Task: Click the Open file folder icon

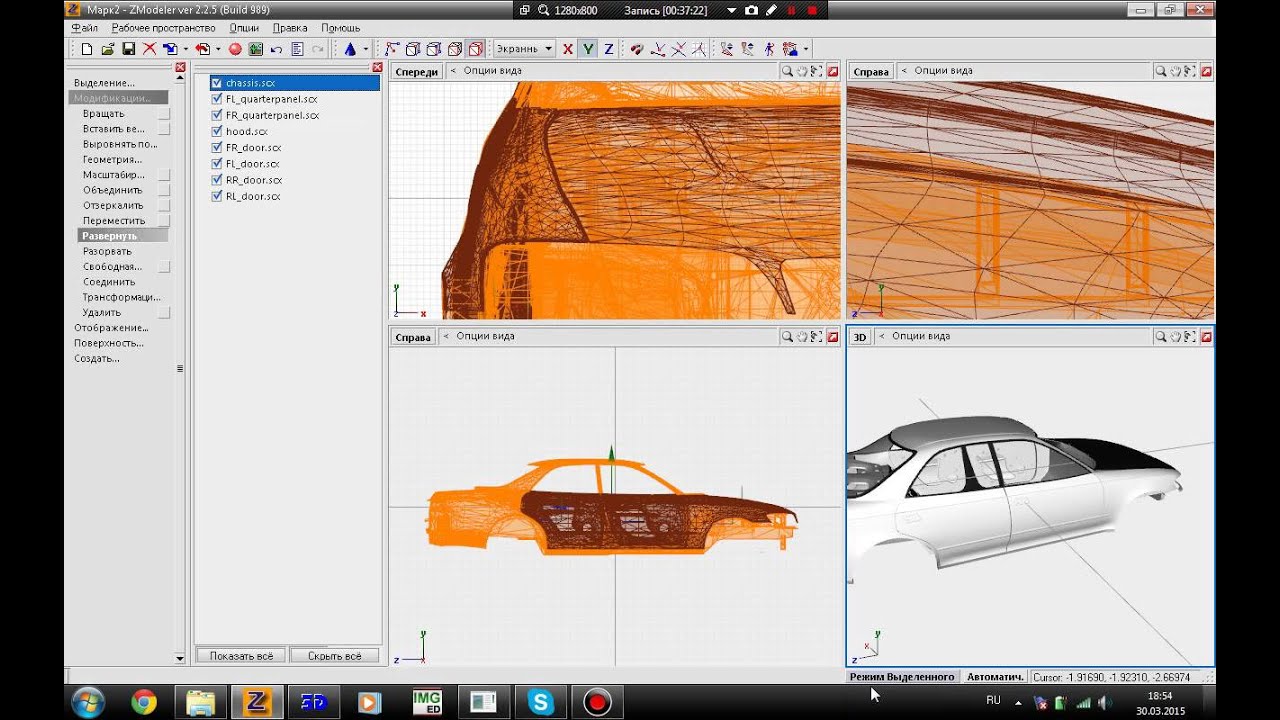Action: point(107,49)
